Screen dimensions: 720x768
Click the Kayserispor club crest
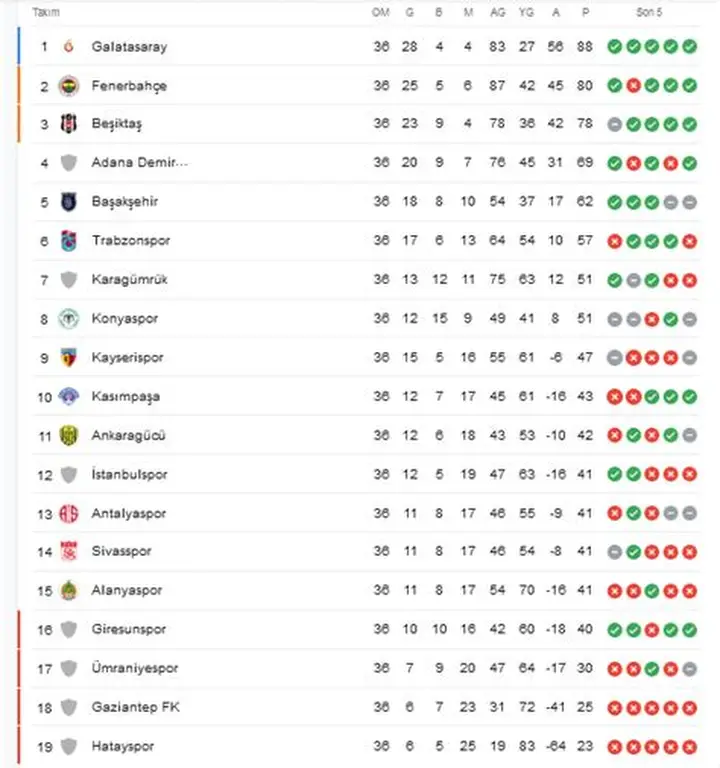coord(69,357)
